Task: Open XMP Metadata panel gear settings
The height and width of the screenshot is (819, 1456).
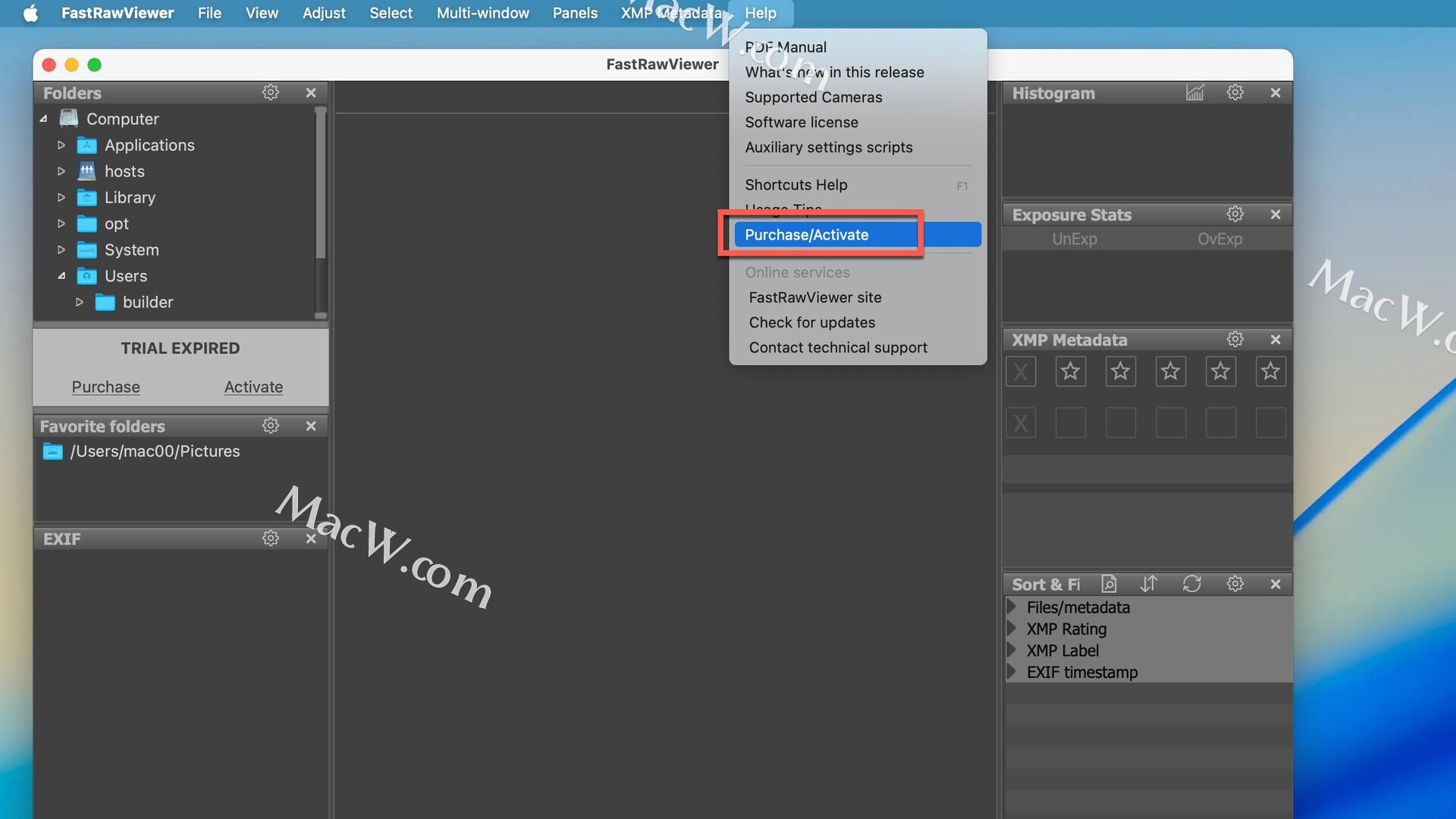Action: (1235, 339)
